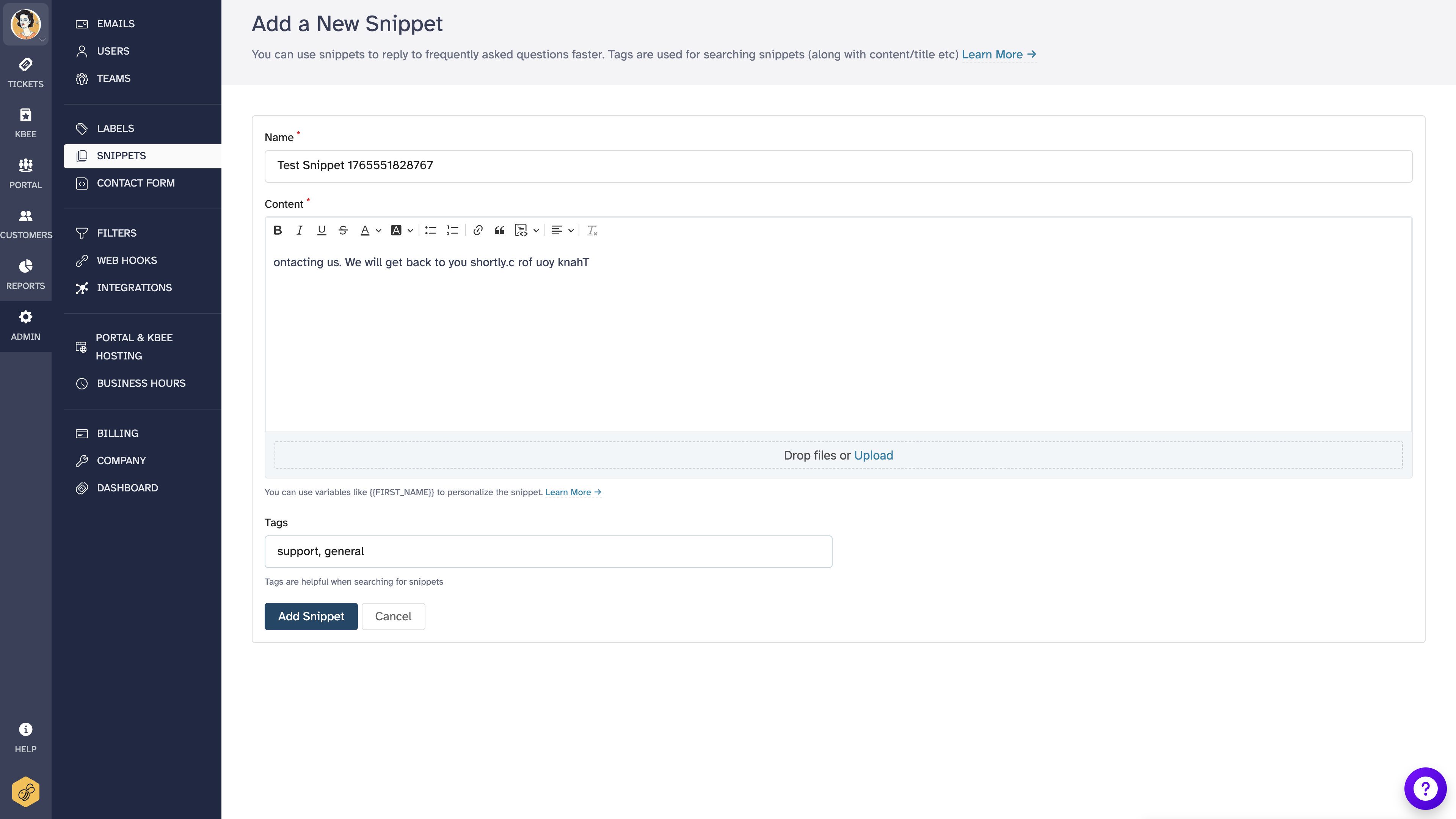1456x819 pixels.
Task: Open the Tickets section in the sidebar
Action: 25,72
